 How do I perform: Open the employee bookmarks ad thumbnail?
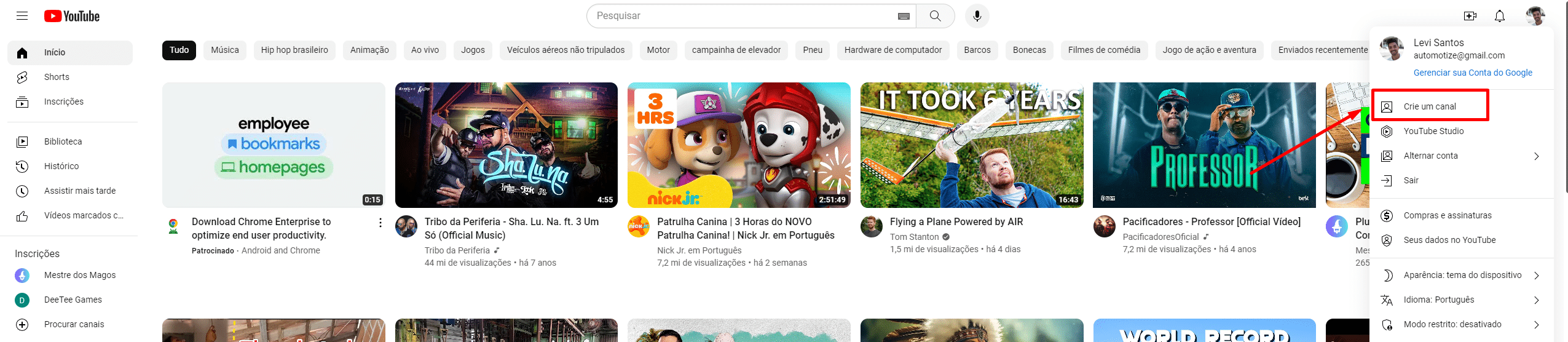coord(274,145)
